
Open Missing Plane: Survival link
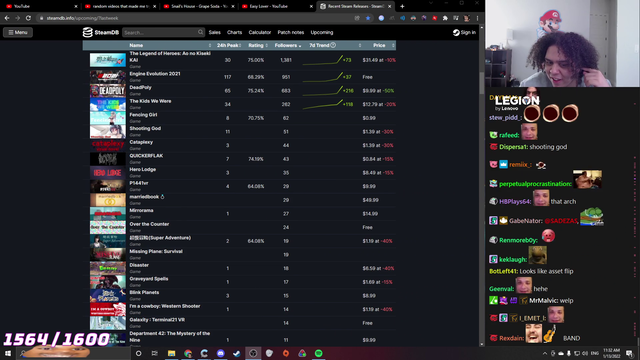[156, 251]
